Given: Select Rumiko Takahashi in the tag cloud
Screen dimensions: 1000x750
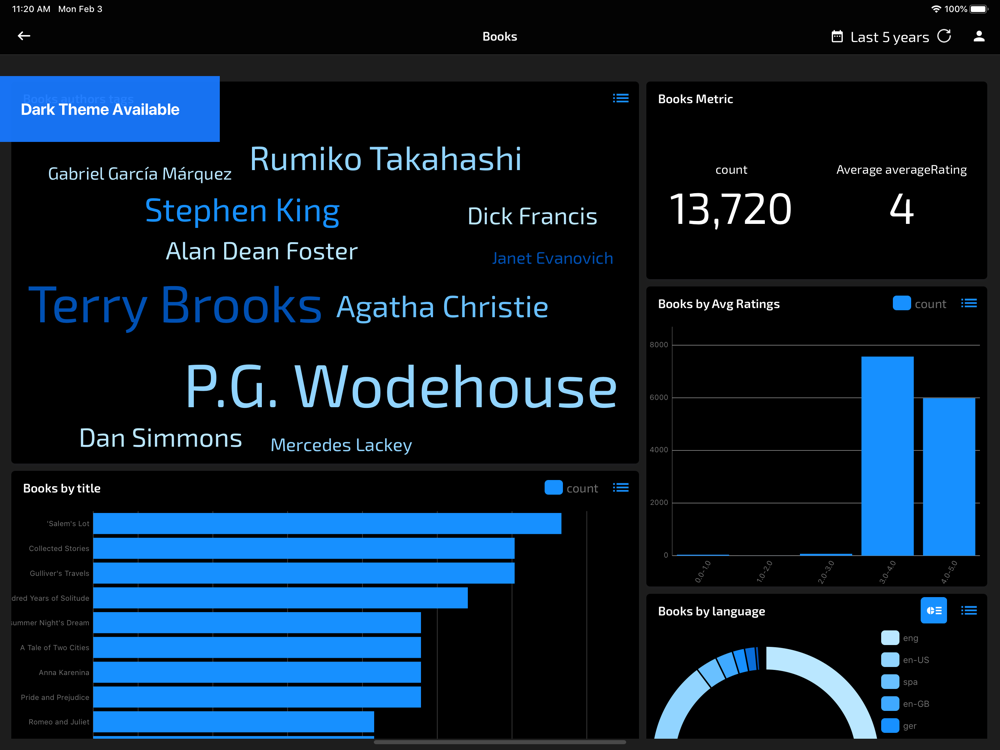Looking at the screenshot, I should pos(386,159).
